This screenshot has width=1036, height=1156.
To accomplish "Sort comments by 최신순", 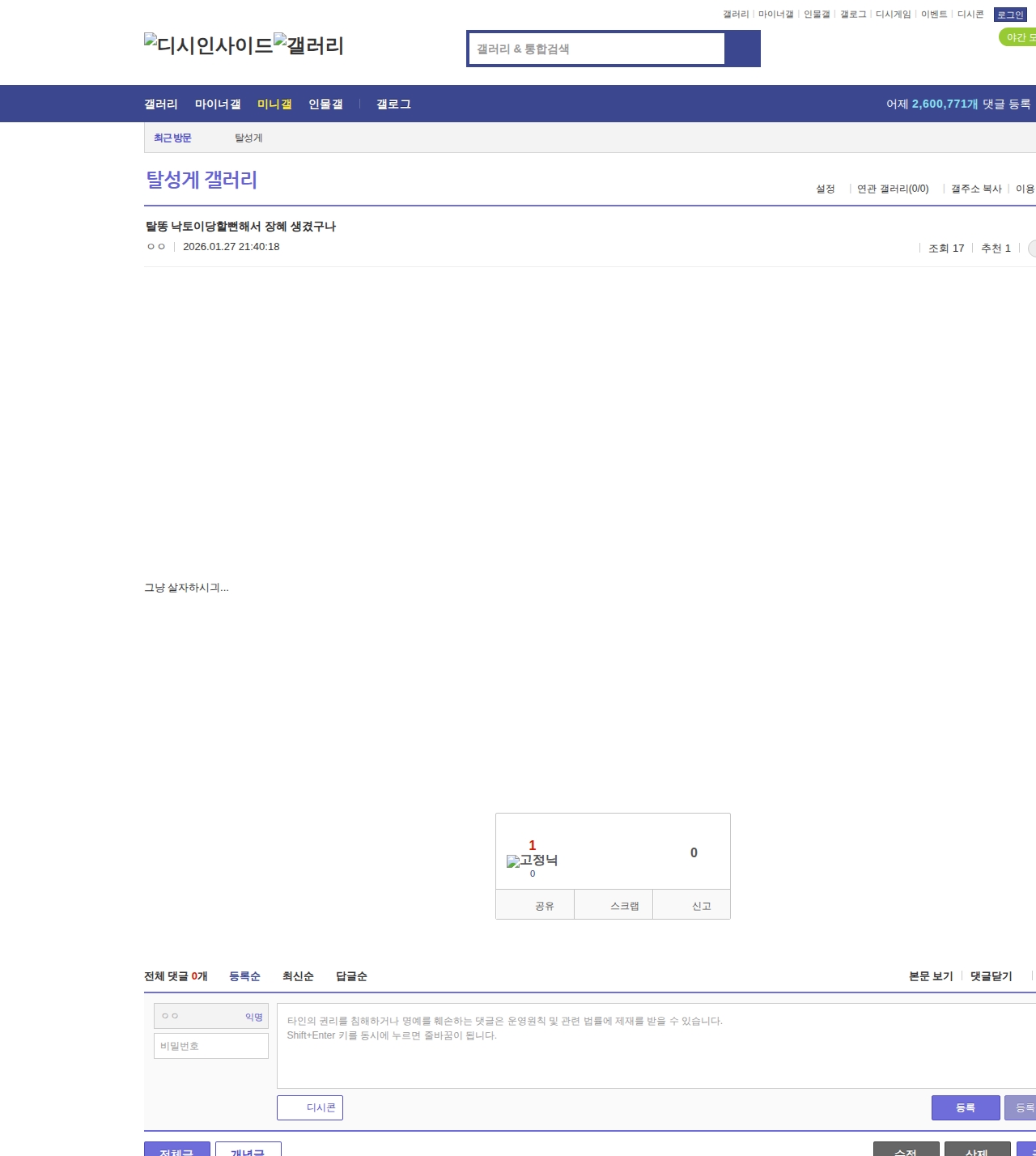I will (x=298, y=976).
